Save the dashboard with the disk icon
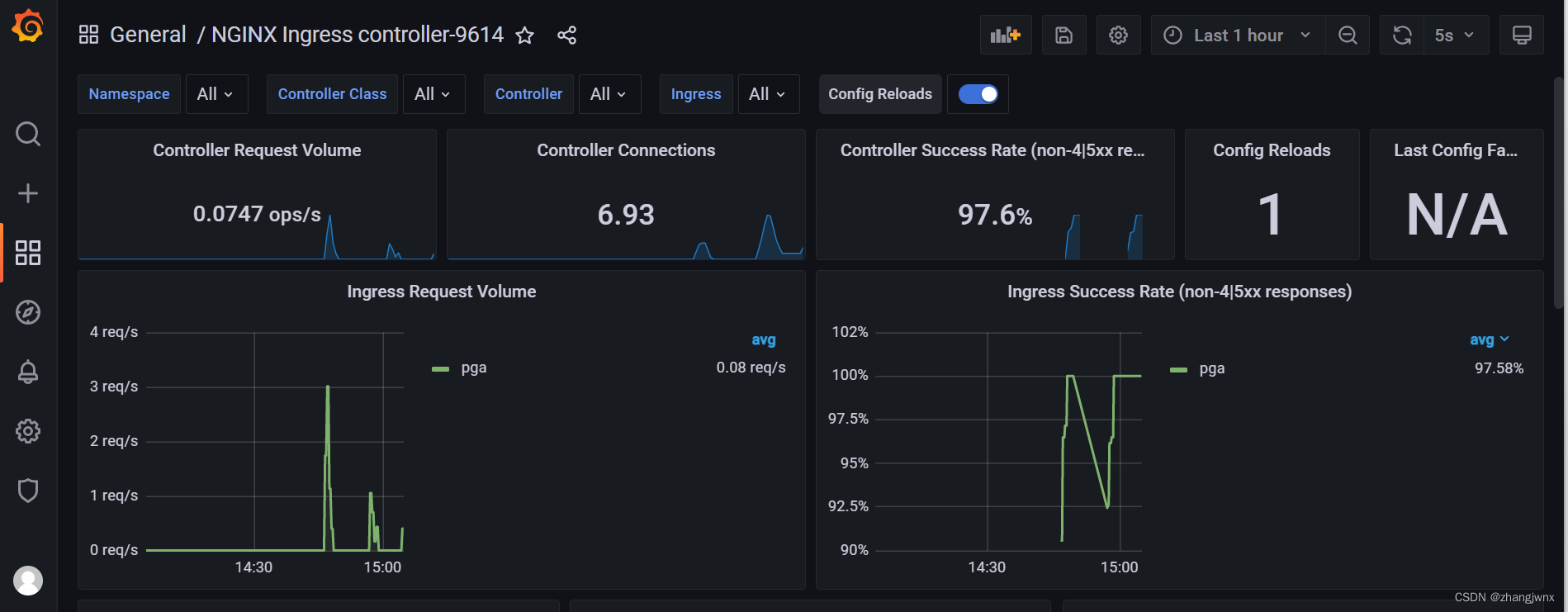 click(x=1064, y=35)
